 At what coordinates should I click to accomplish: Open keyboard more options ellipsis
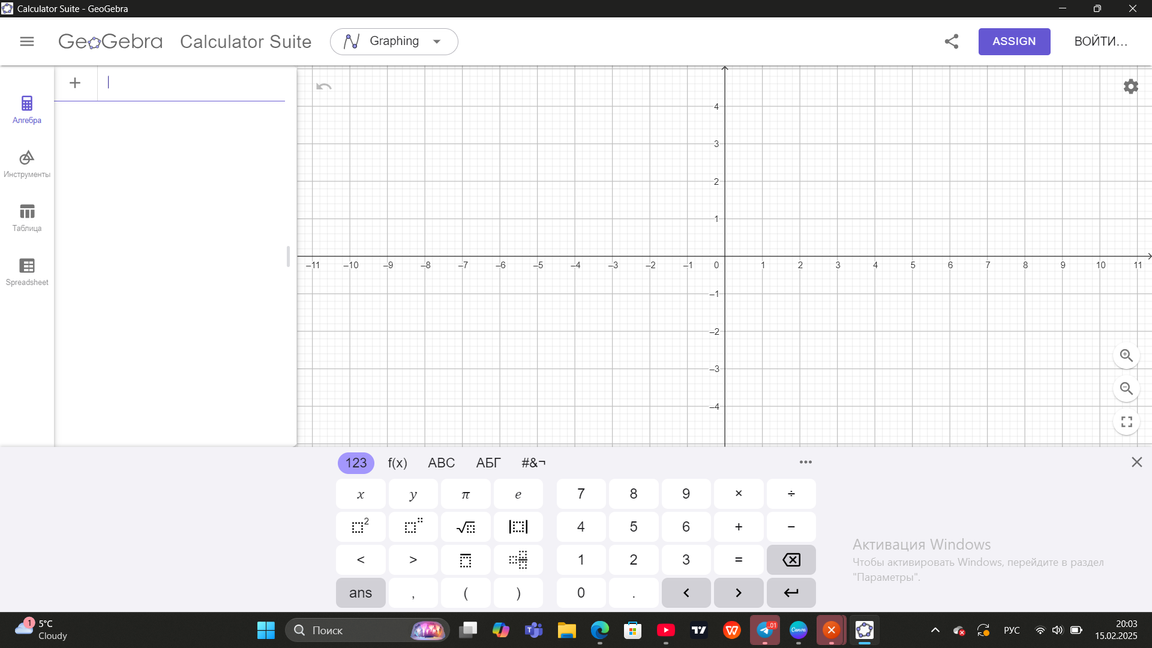[805, 462]
